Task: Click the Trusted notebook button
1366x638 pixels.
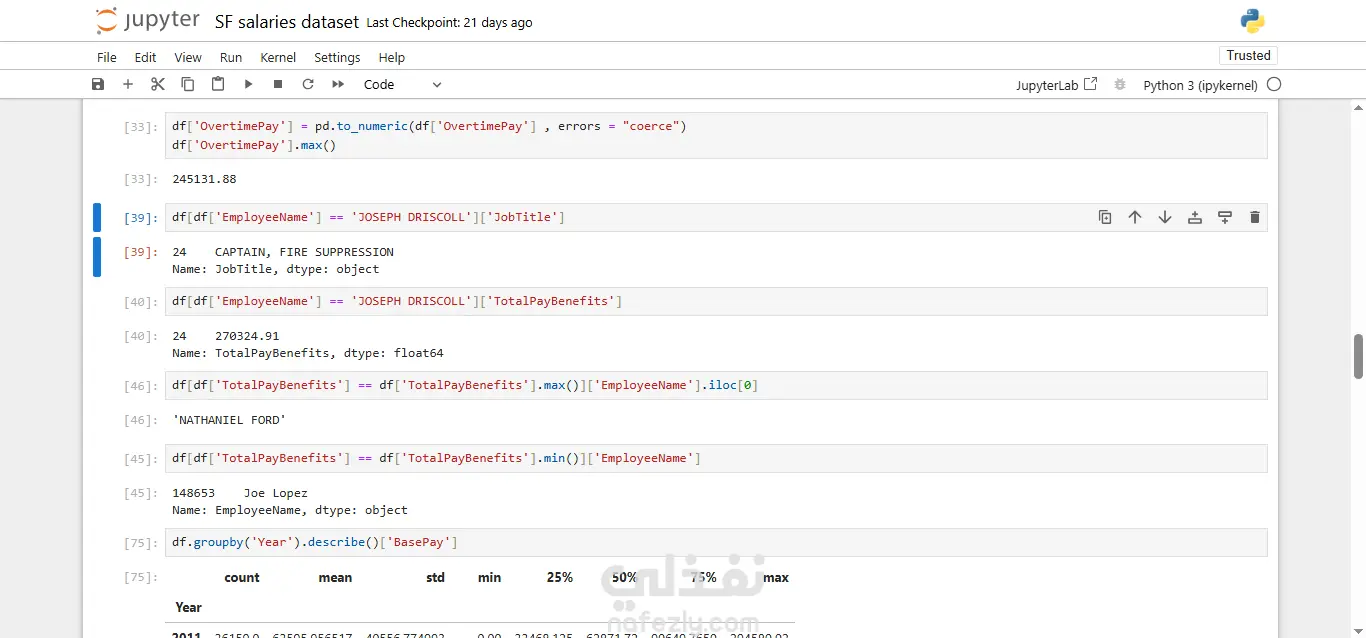Action: point(1248,56)
